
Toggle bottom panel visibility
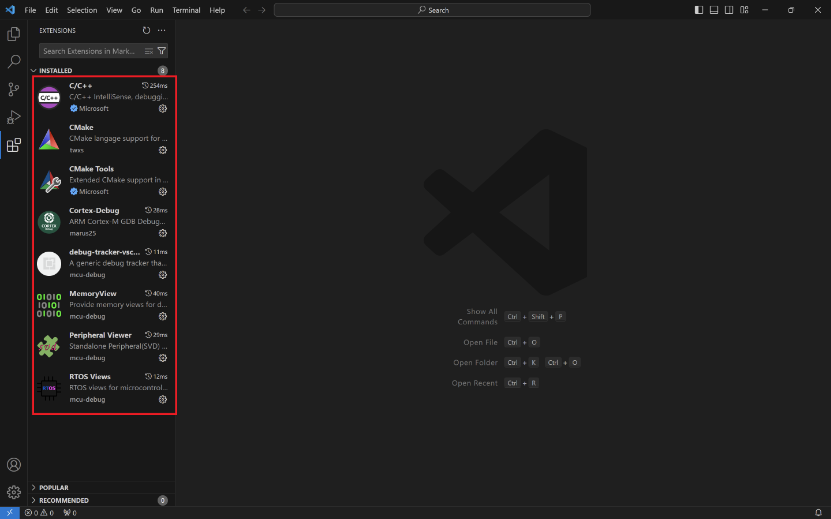714,10
